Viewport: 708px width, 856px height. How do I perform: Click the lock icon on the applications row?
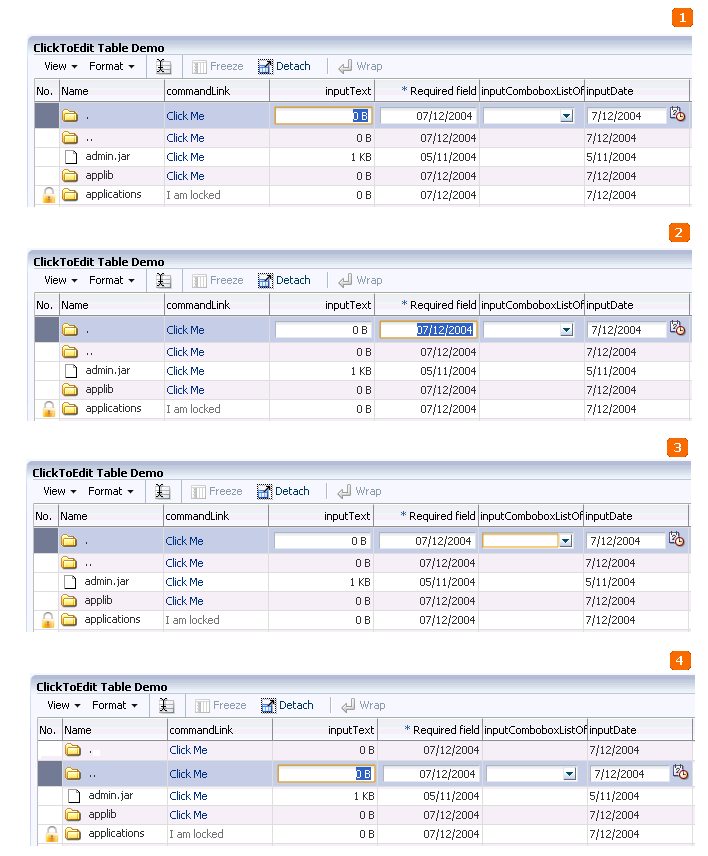[48, 195]
